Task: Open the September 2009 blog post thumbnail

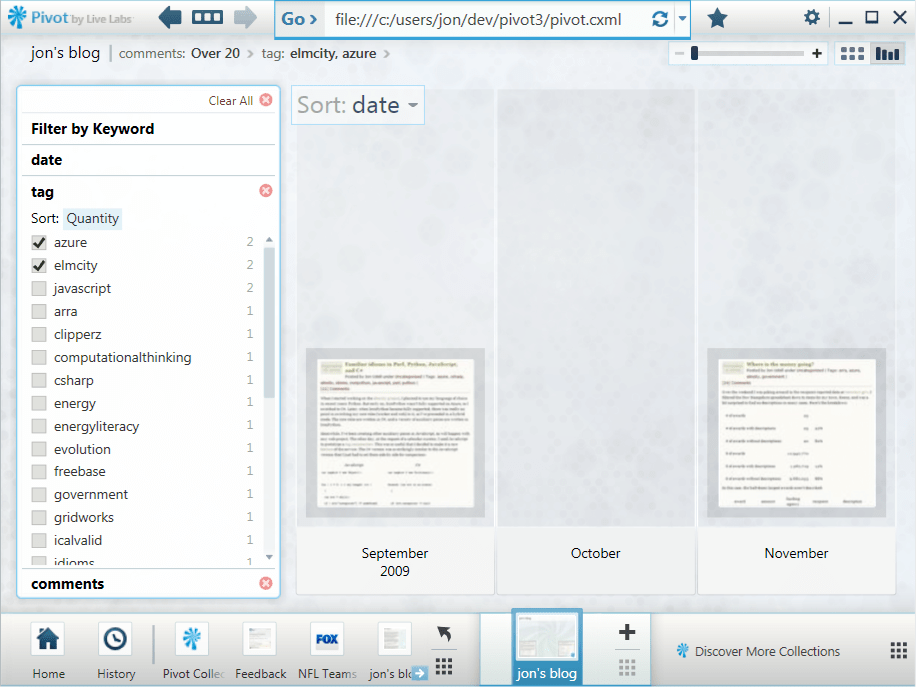Action: point(395,432)
